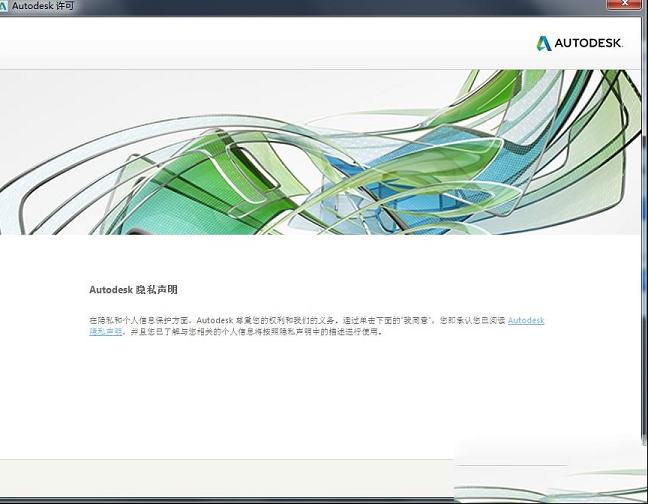Open the 隐私声明 link starting the second line
The height and width of the screenshot is (504, 648).
(105, 331)
